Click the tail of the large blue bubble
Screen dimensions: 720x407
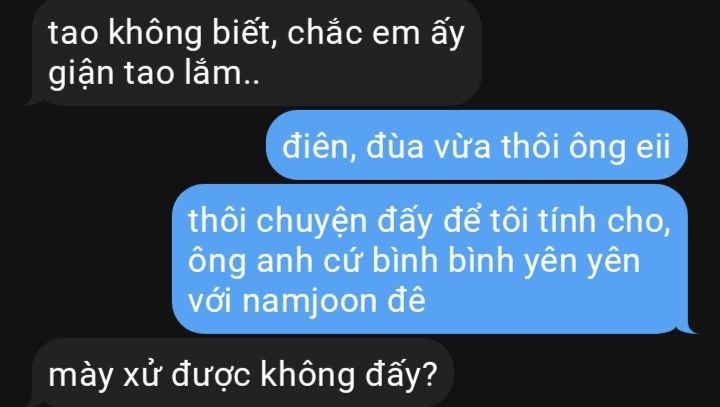pyautogui.click(x=688, y=328)
